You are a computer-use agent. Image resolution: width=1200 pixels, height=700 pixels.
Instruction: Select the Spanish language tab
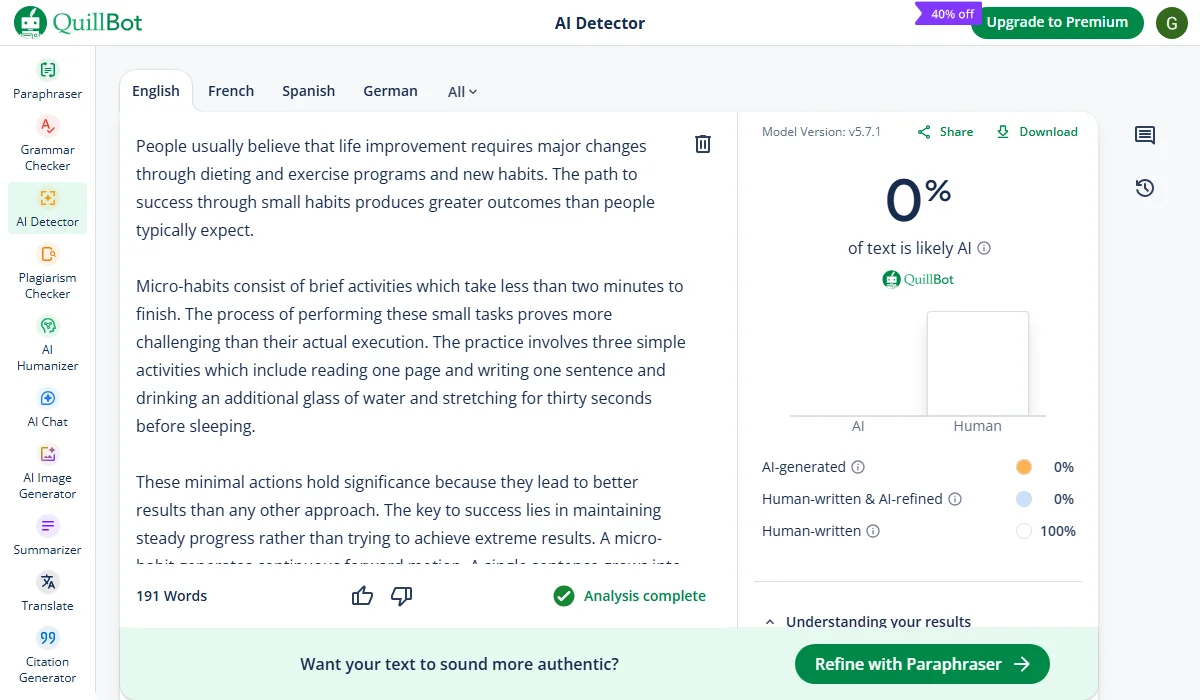tap(308, 91)
